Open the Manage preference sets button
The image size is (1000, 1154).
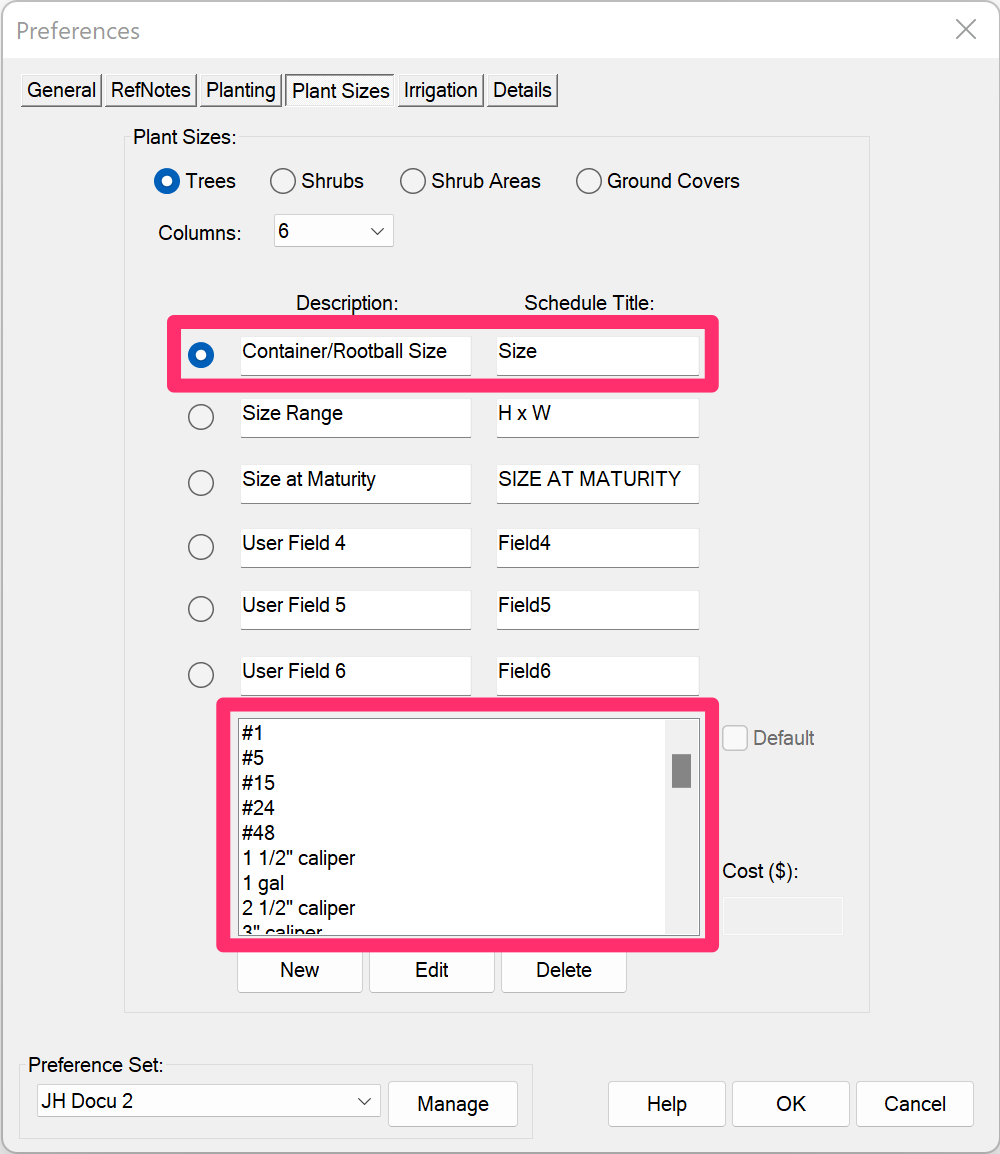pyautogui.click(x=453, y=1104)
